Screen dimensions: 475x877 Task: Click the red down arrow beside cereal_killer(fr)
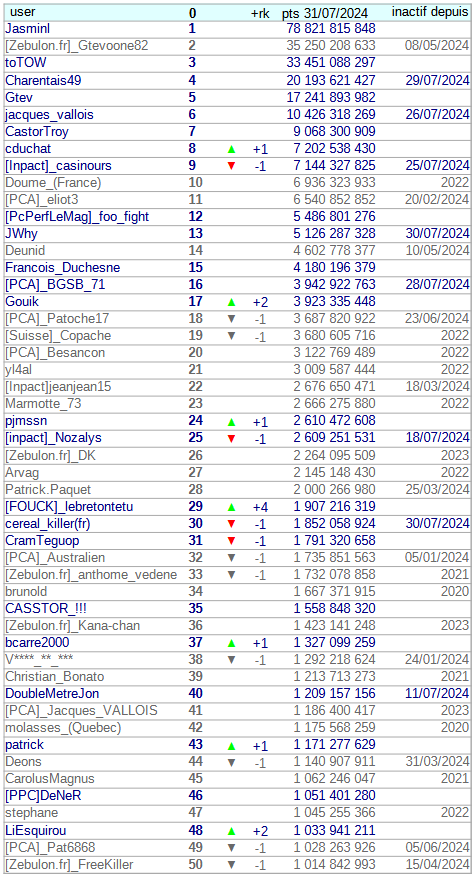[231, 524]
